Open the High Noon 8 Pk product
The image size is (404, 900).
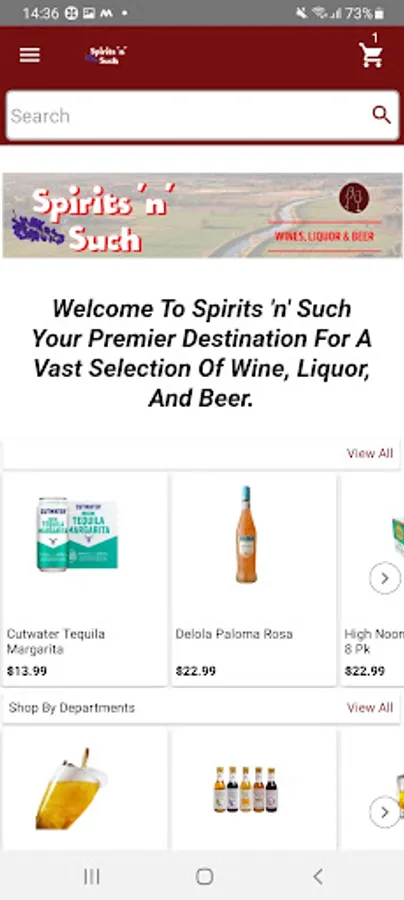coord(373,579)
